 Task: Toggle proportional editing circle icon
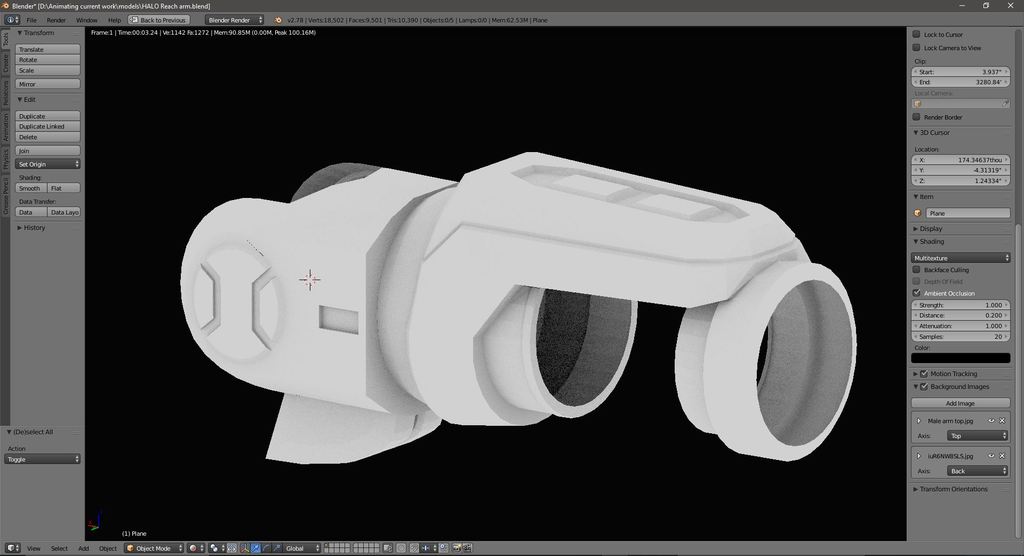pyautogui.click(x=402, y=548)
